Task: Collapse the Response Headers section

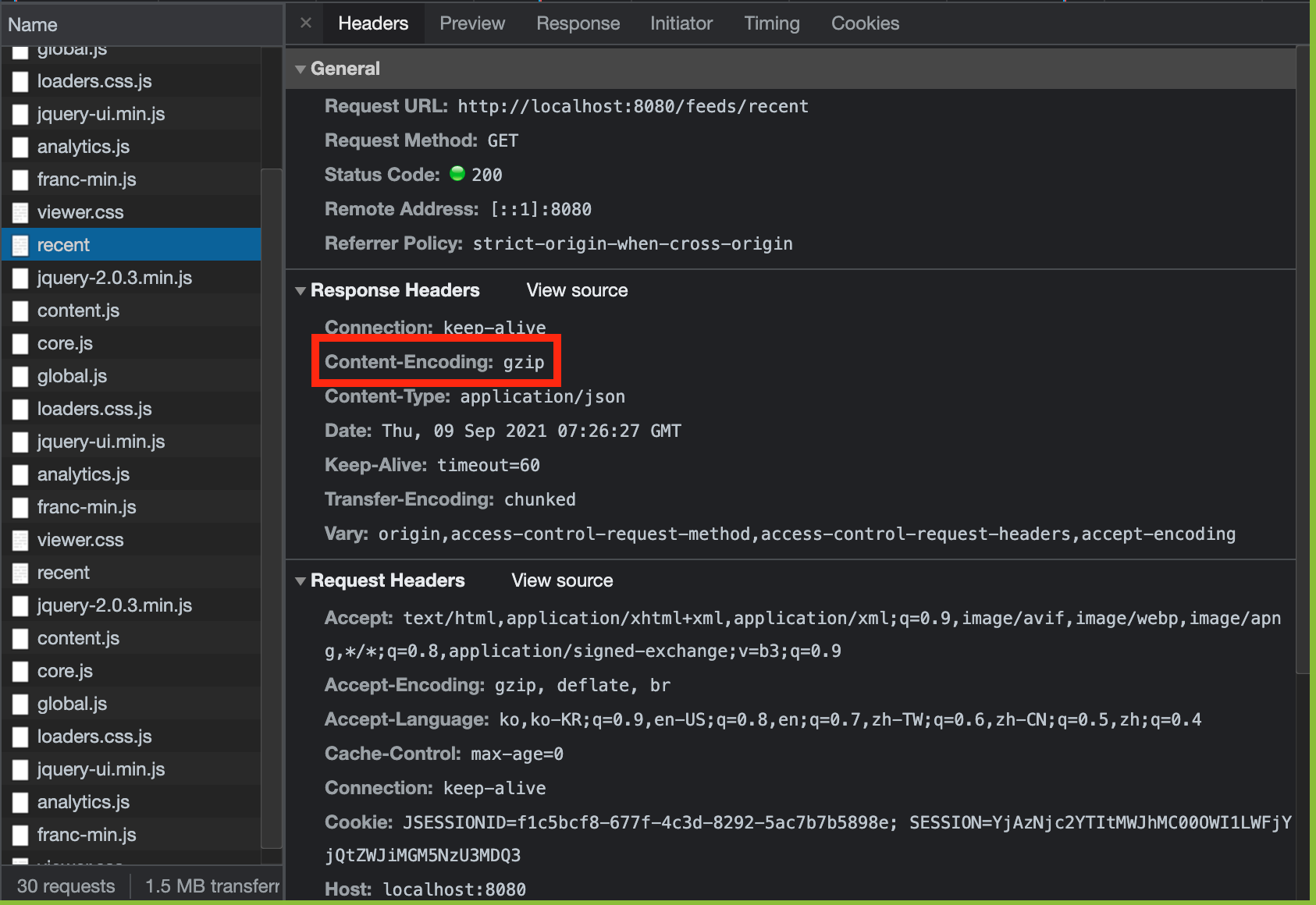Action: [301, 290]
